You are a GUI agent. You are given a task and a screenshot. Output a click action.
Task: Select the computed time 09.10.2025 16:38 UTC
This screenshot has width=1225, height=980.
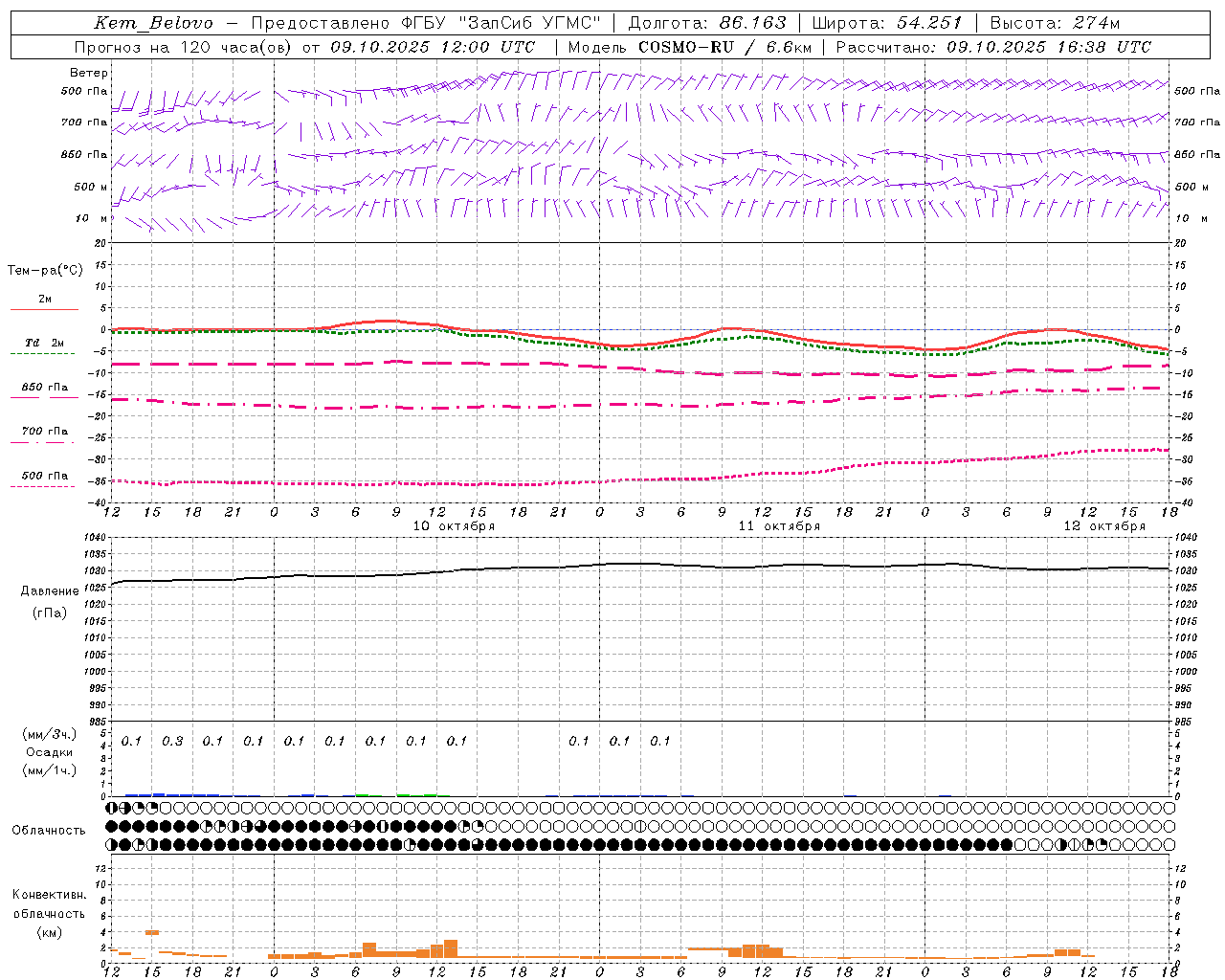1049,47
